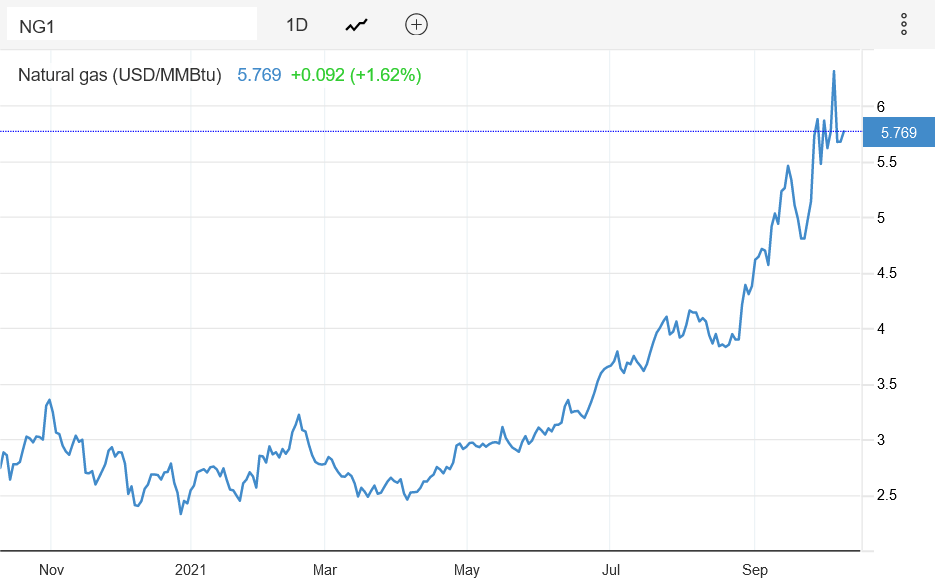Click the NG1 symbol search field
Image resolution: width=935 pixels, height=585 pixels.
[131, 25]
